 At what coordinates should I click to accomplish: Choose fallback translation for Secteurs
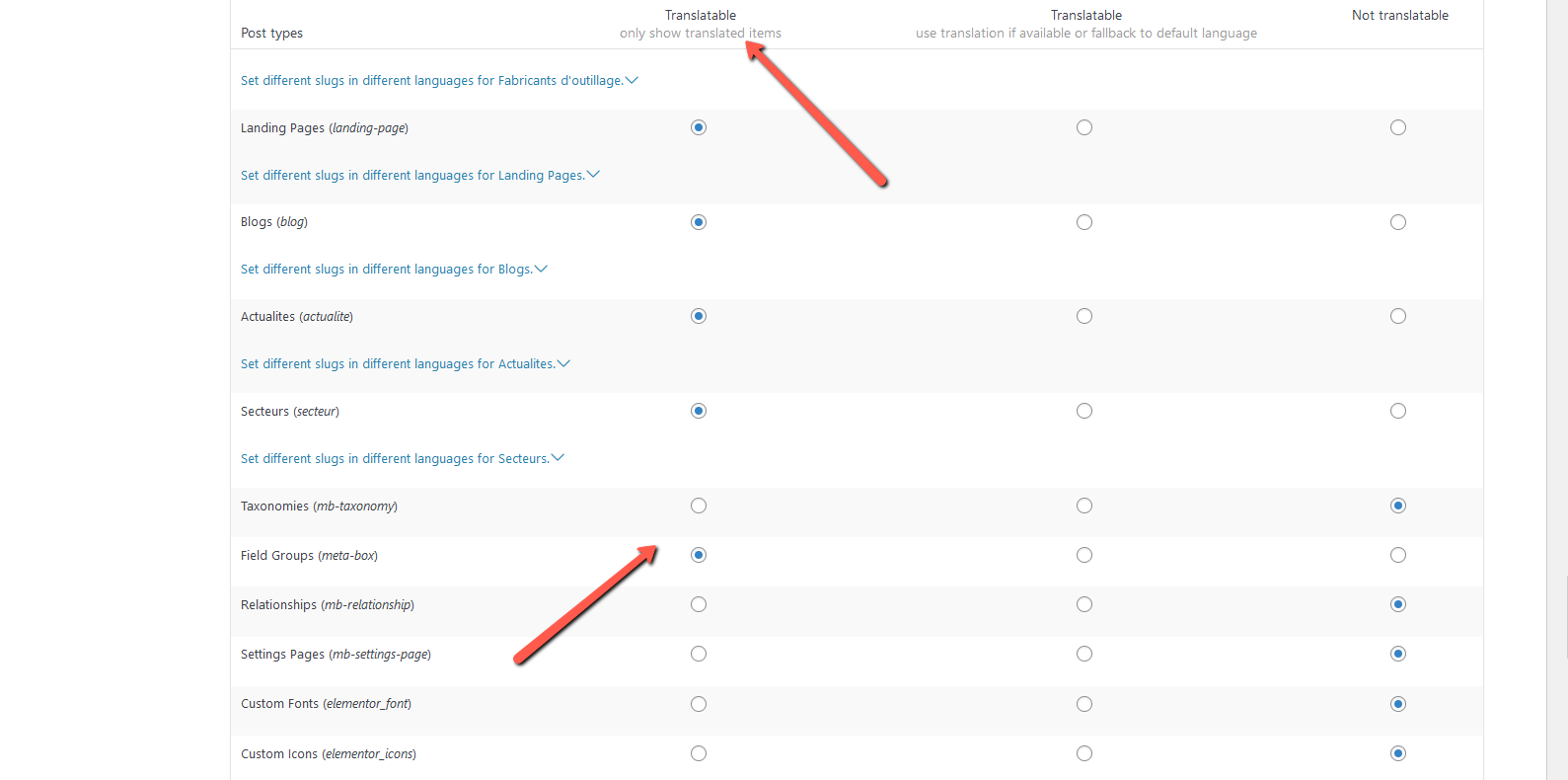1084,411
